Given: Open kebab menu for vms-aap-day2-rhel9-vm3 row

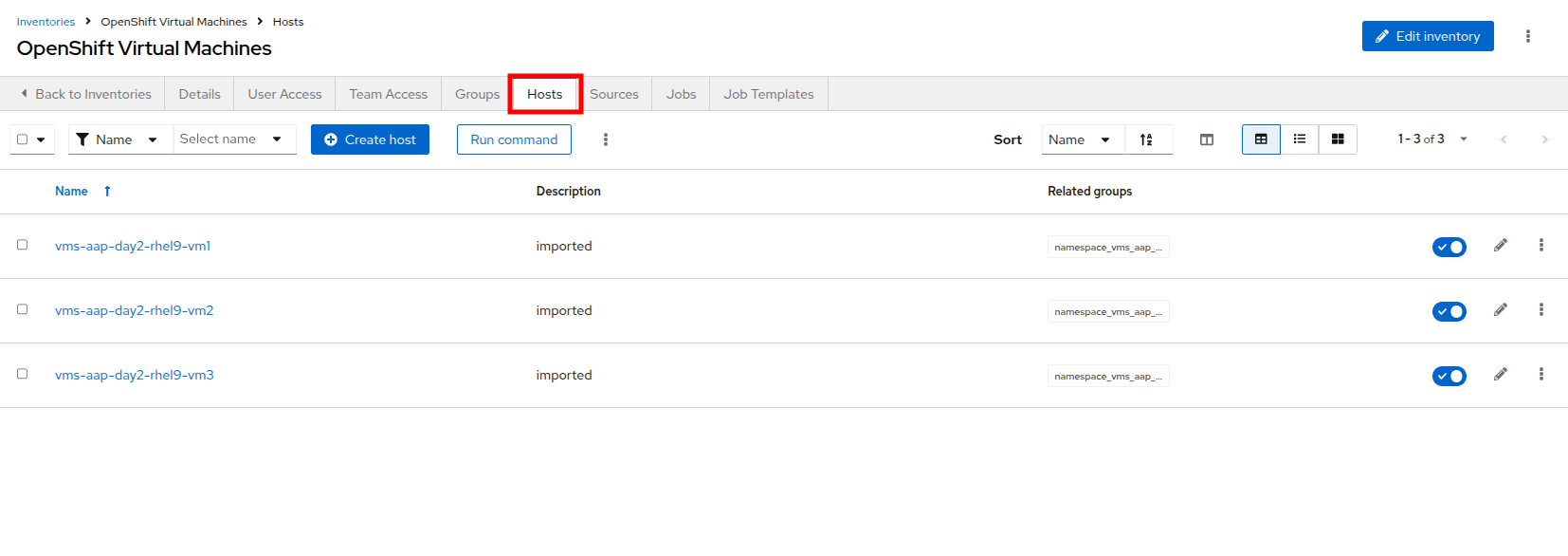Looking at the screenshot, I should click(x=1541, y=375).
